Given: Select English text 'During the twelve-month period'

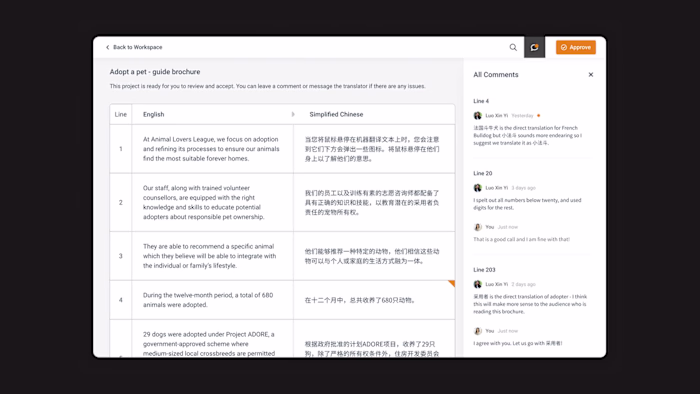Looking at the screenshot, I should [208, 300].
